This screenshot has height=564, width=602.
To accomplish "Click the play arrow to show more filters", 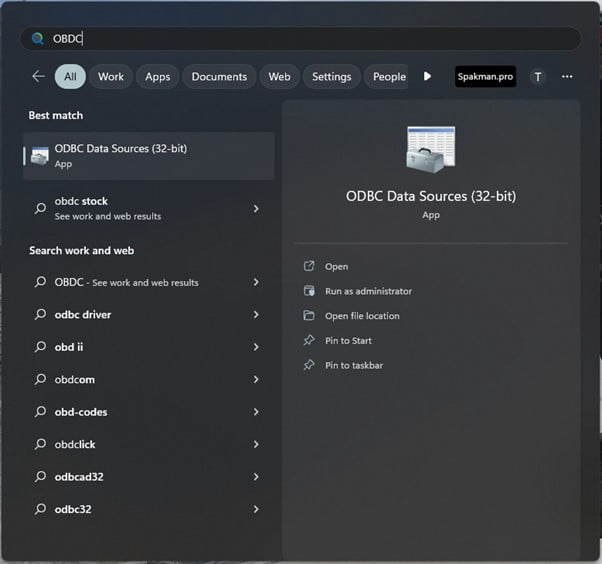I will (x=428, y=76).
